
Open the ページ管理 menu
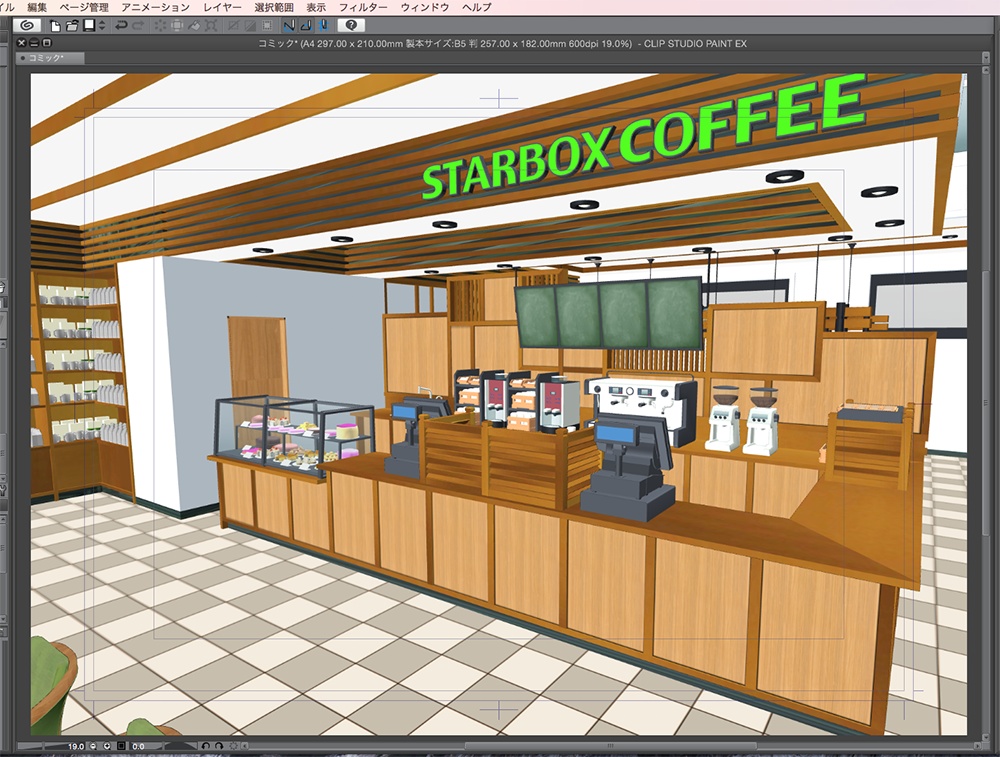click(83, 7)
